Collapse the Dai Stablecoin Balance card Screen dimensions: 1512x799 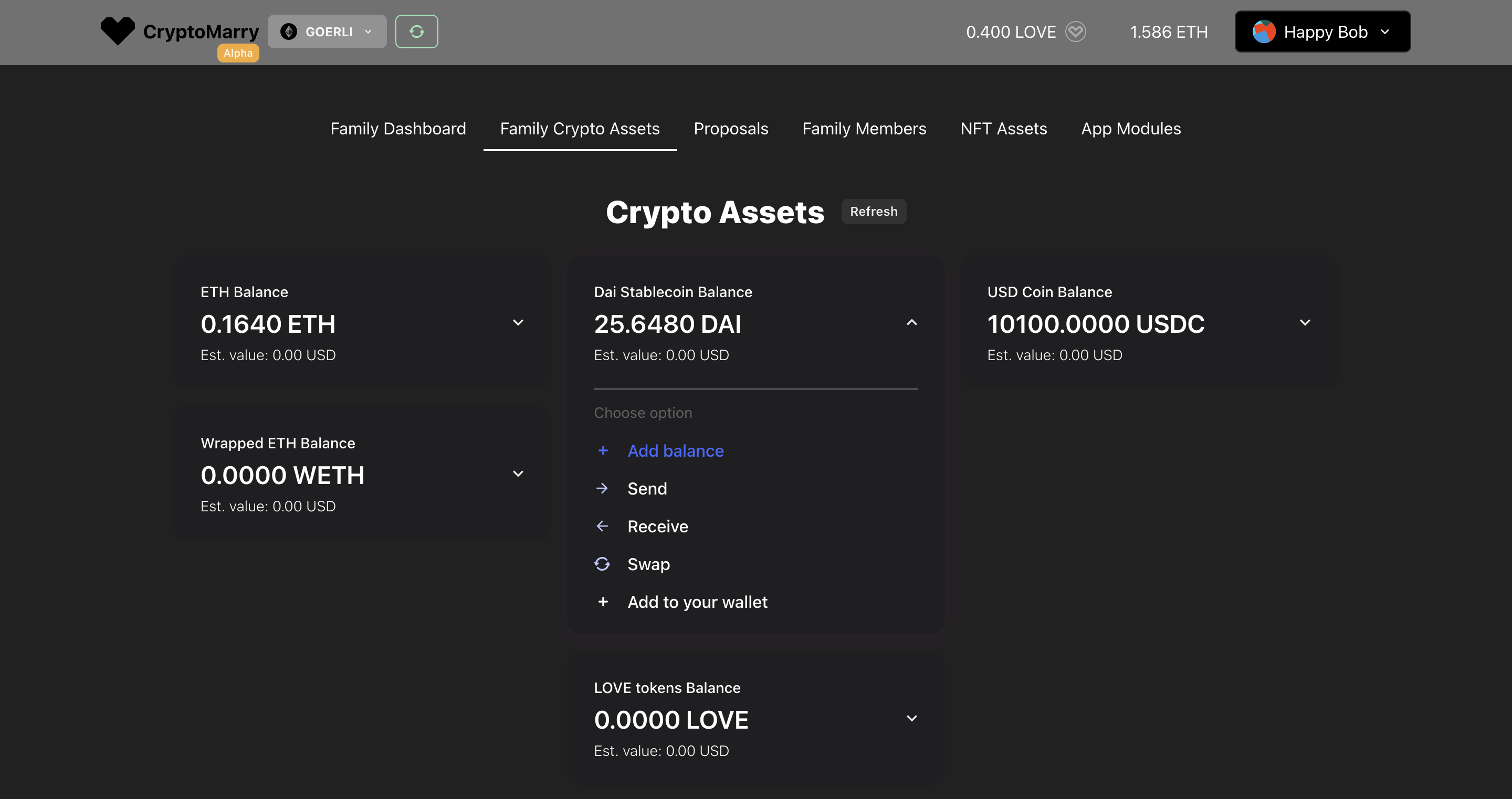[911, 322]
